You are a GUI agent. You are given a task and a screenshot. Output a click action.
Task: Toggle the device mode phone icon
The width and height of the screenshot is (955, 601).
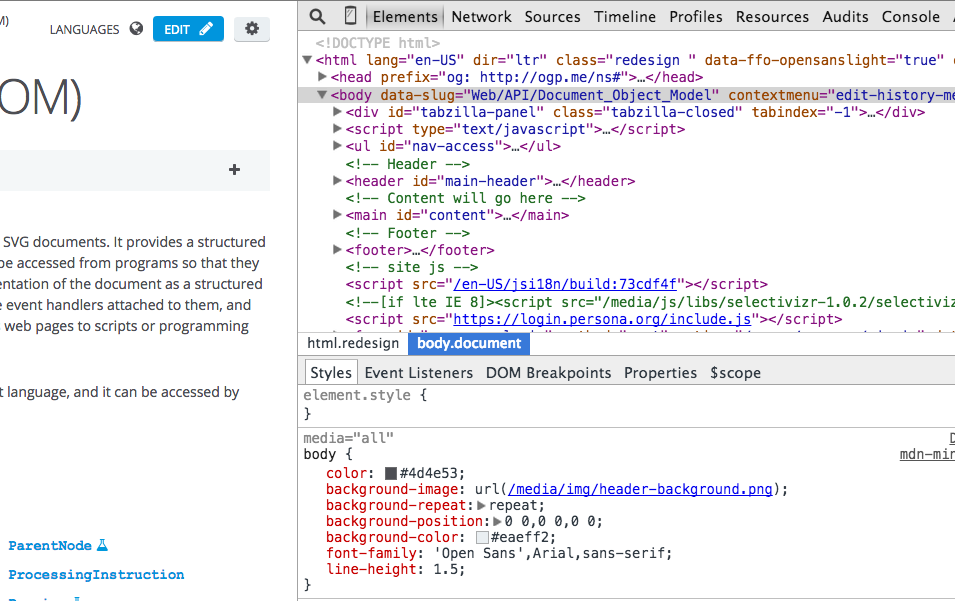(x=350, y=16)
